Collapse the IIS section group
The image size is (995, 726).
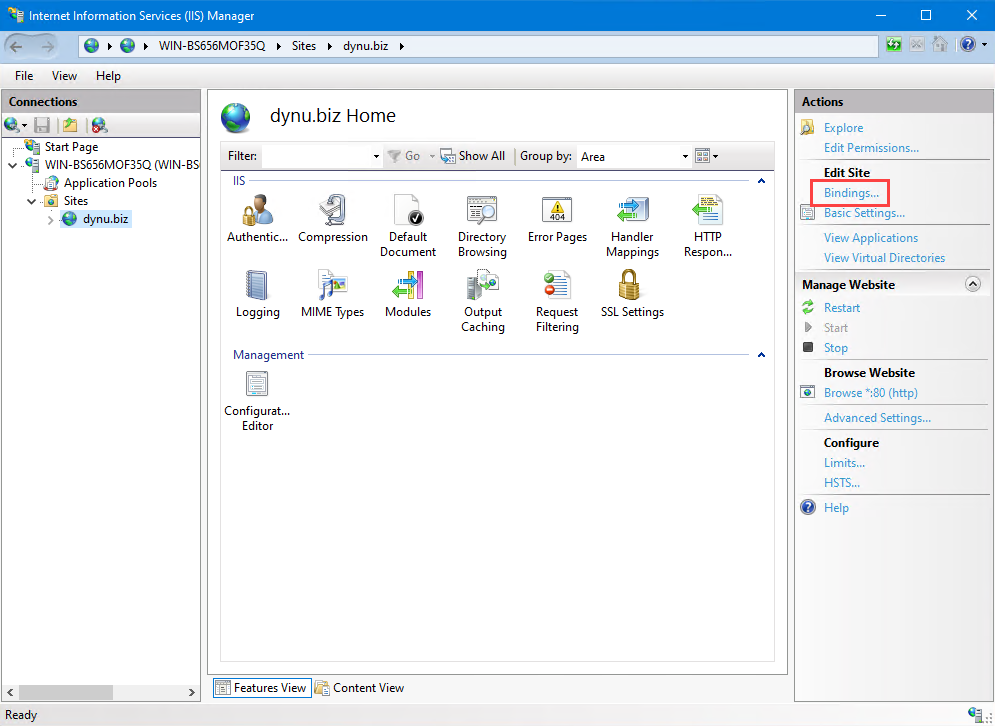click(761, 181)
